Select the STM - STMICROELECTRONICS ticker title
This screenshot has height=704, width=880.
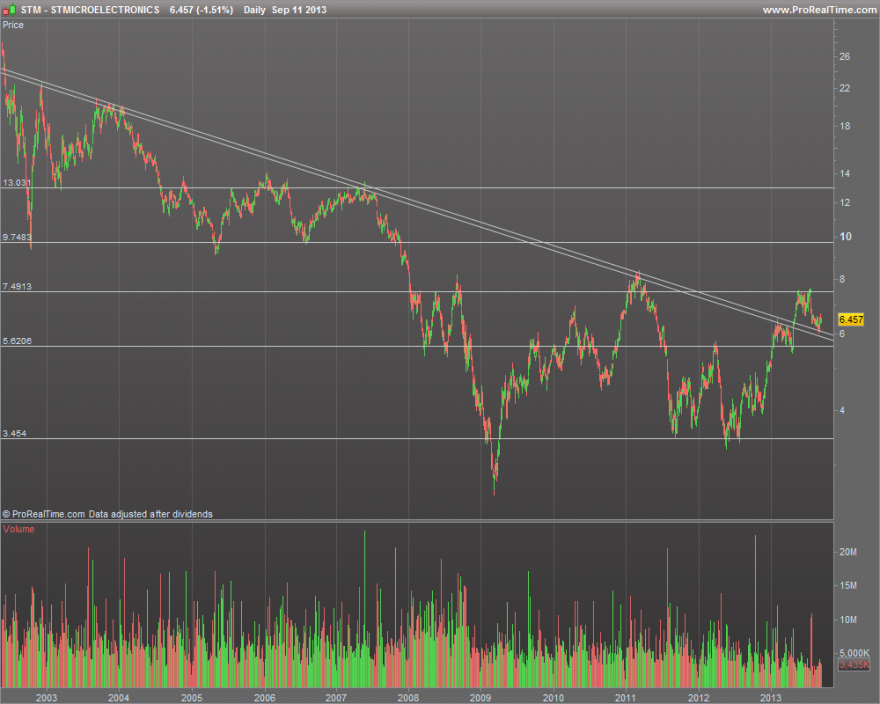coord(90,10)
